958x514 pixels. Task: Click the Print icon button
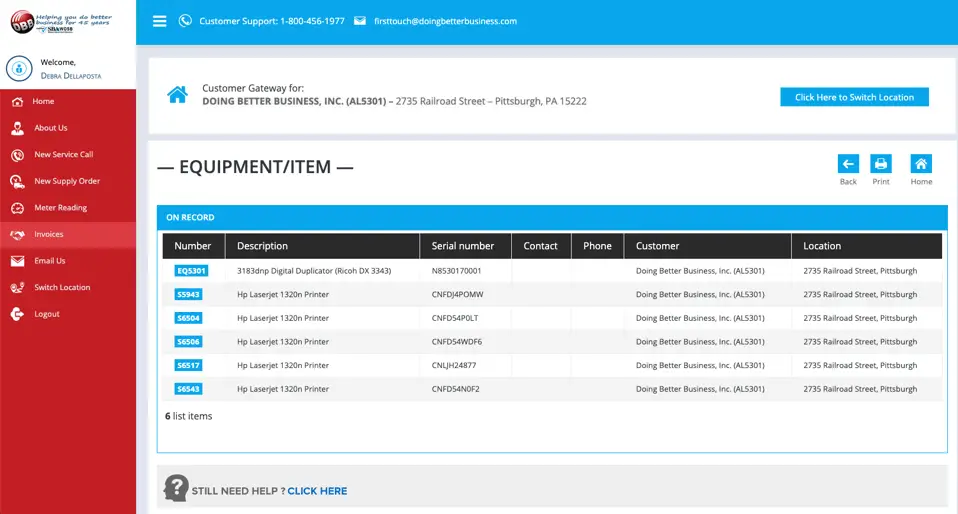[x=880, y=164]
